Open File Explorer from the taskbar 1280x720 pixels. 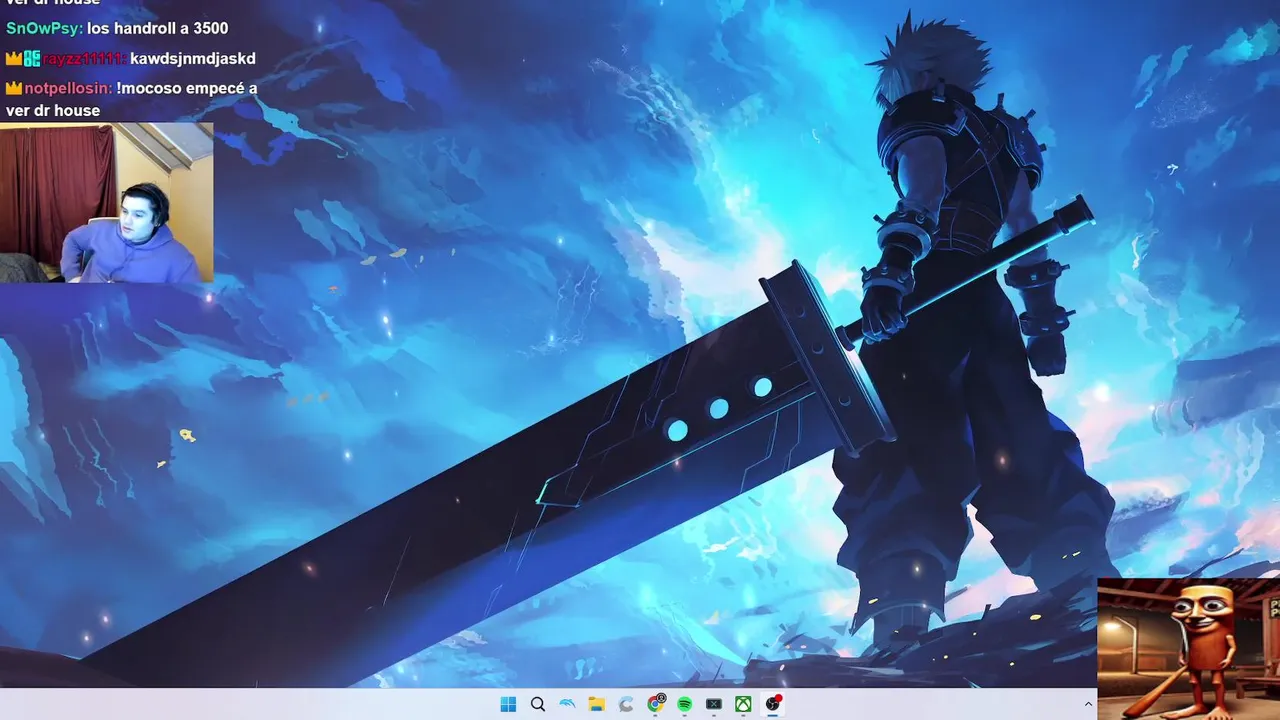click(597, 704)
